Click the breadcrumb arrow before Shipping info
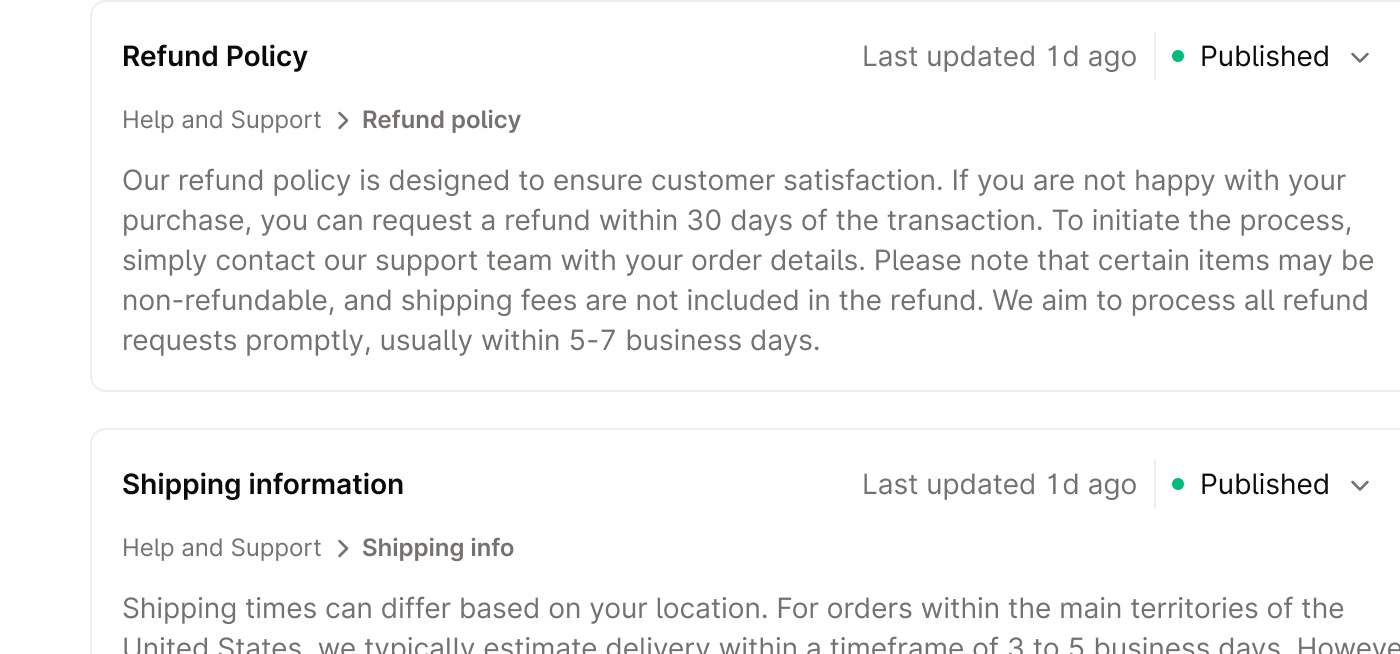1400x654 pixels. click(343, 549)
